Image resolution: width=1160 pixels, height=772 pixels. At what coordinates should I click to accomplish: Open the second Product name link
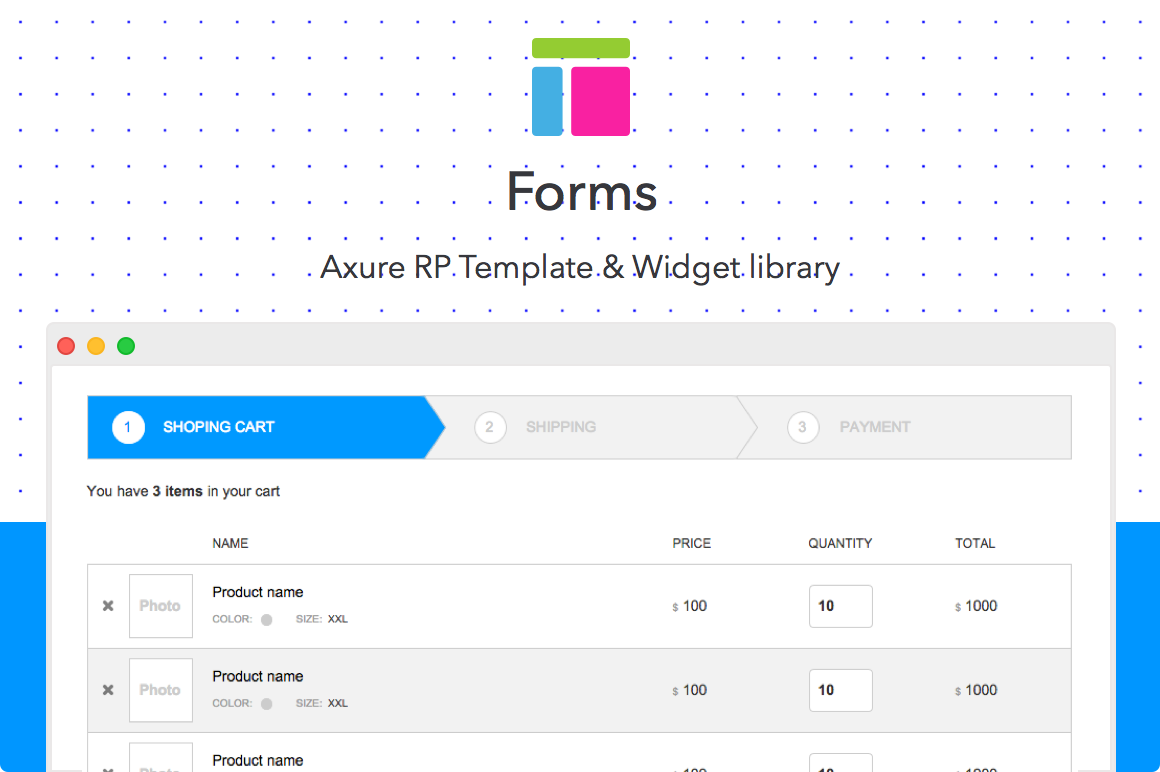coord(258,676)
